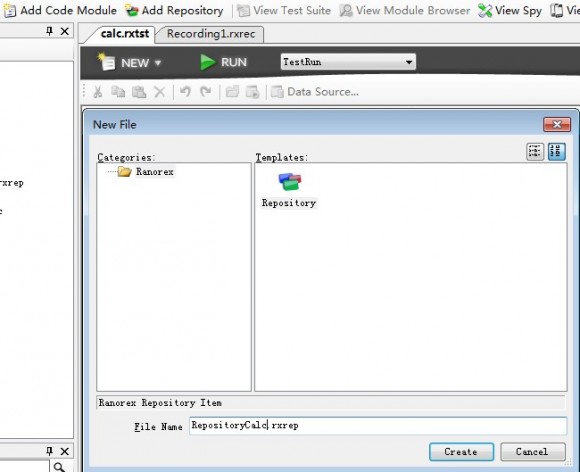Open the TestRun configuration dropdown

[348, 62]
